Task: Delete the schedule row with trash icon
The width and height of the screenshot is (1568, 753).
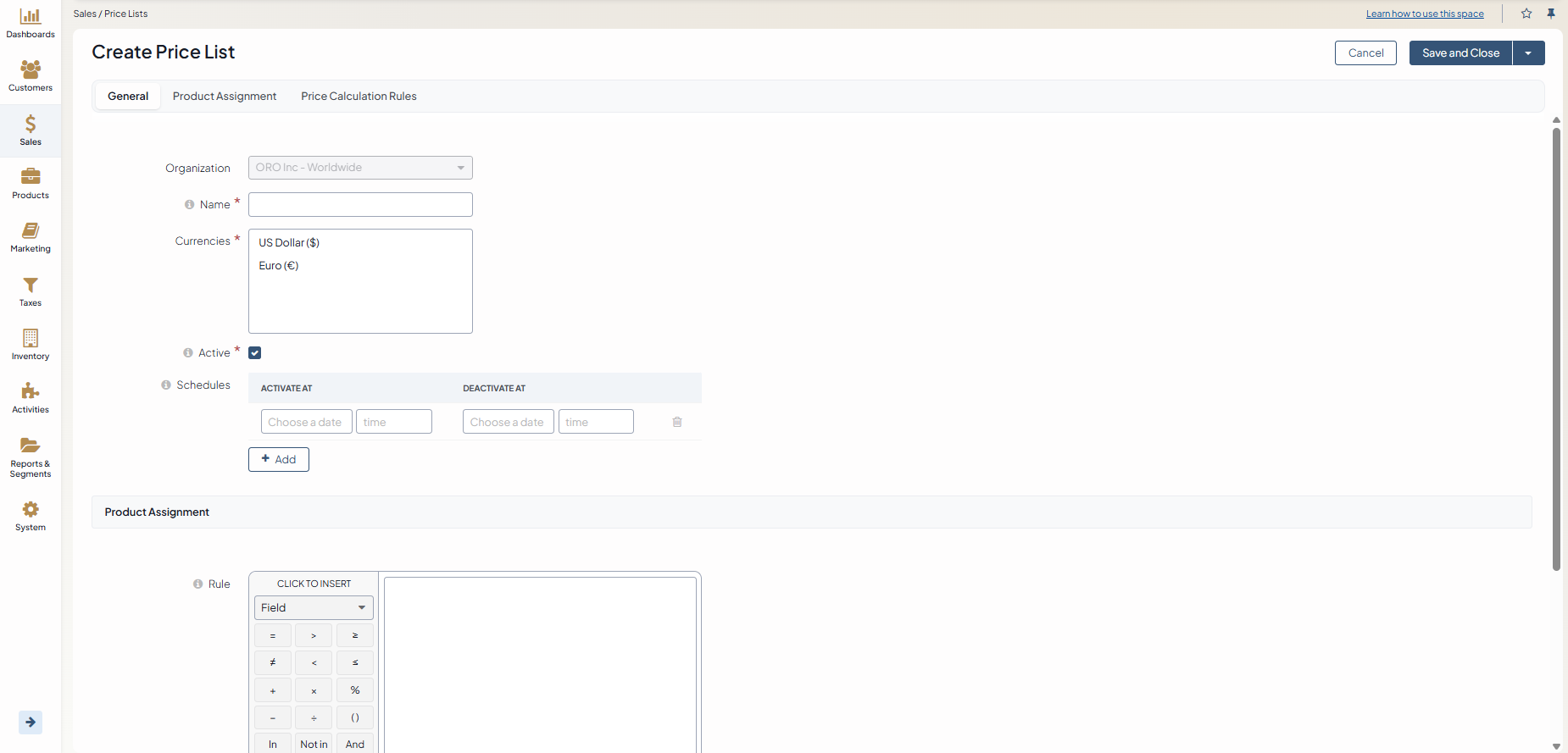Action: tap(677, 422)
